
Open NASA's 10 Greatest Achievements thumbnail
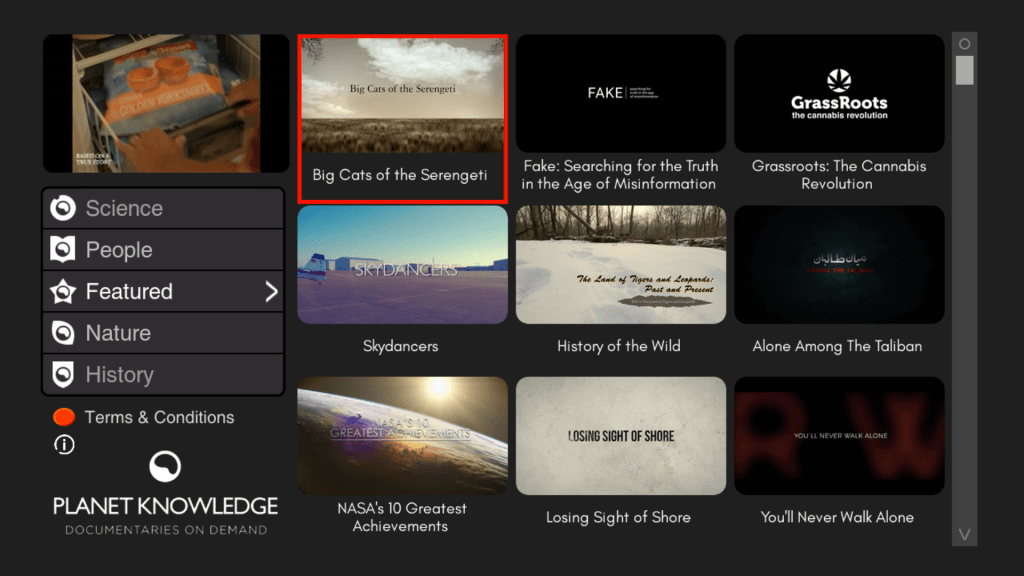coord(402,436)
